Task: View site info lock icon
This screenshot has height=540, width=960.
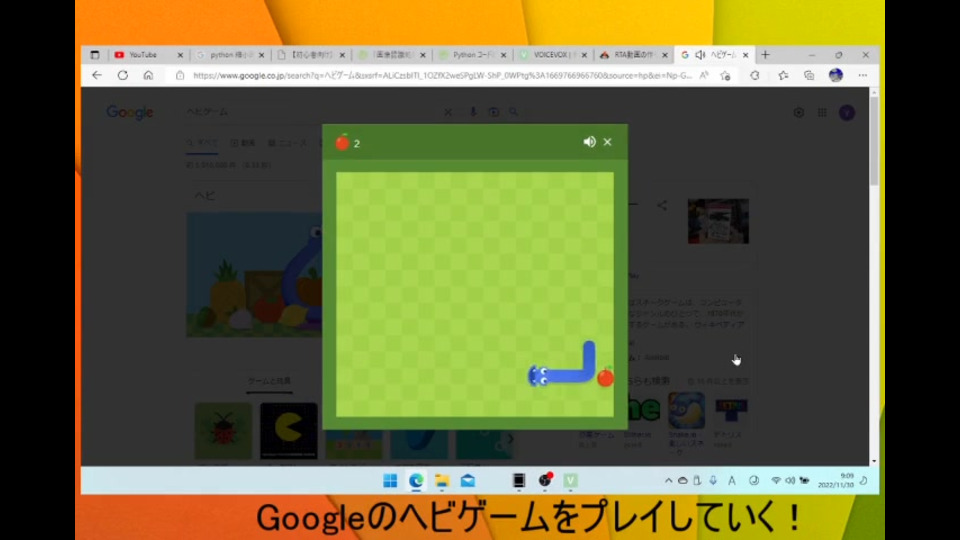Action: pos(179,76)
